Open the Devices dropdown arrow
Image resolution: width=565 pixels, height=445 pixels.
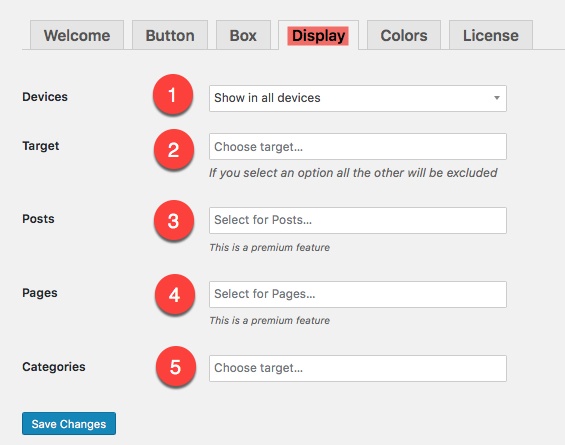(497, 98)
